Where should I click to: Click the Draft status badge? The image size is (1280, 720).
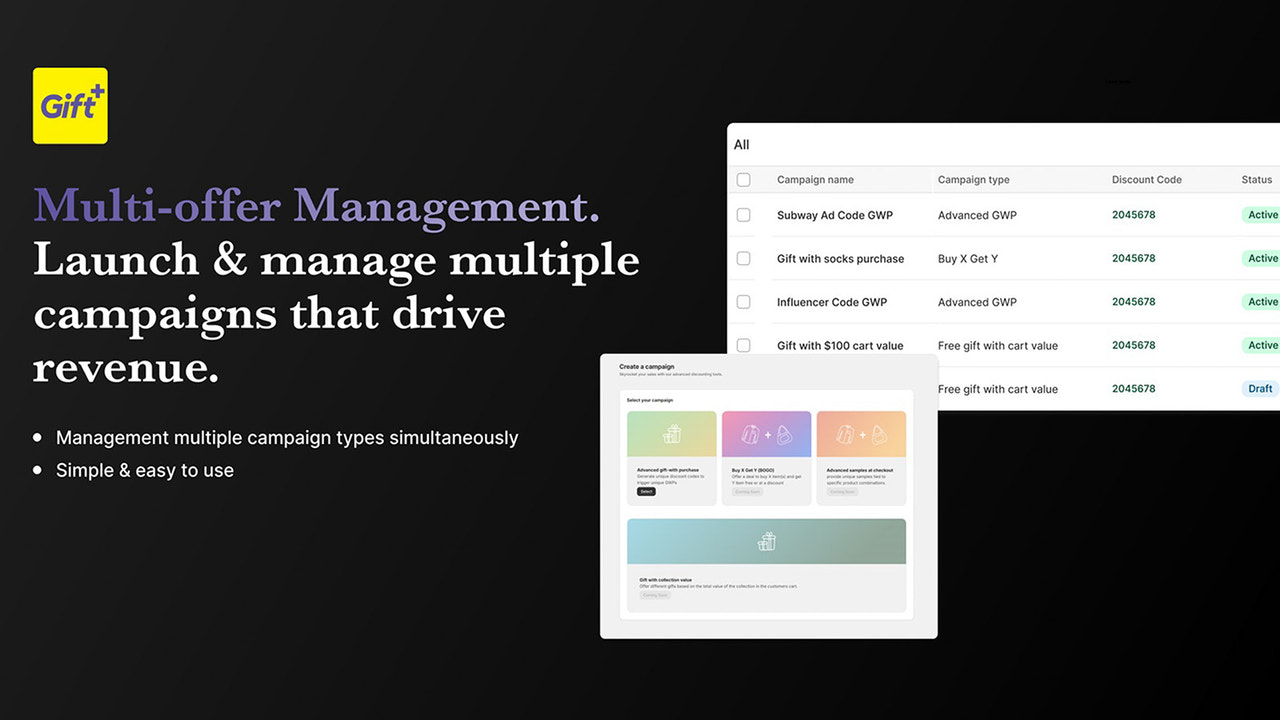click(x=1260, y=389)
